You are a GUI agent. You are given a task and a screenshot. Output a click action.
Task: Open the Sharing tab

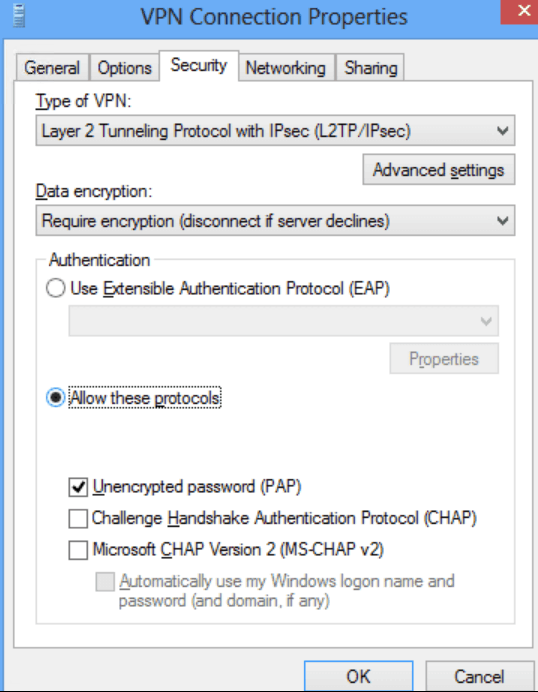tap(370, 68)
